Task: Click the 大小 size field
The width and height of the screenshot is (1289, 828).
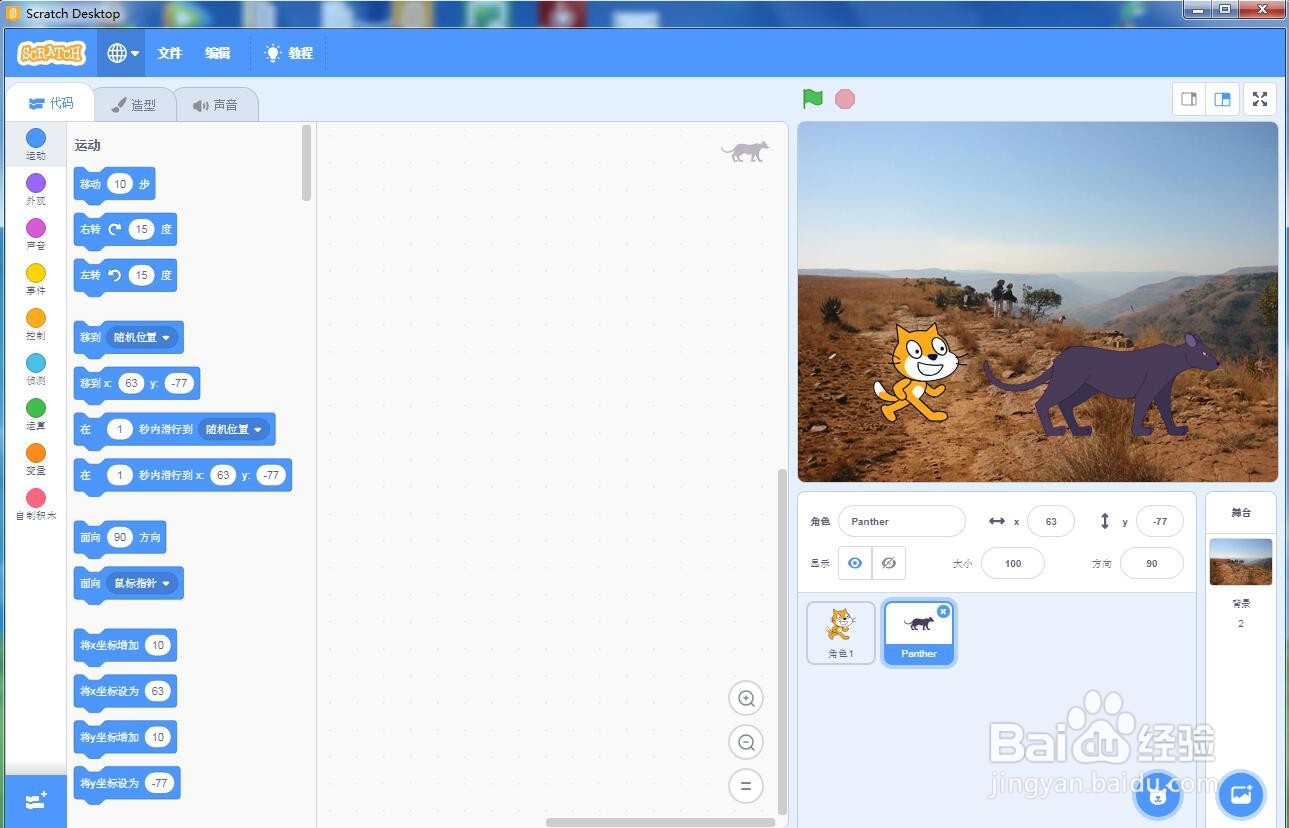Action: tap(1012, 563)
